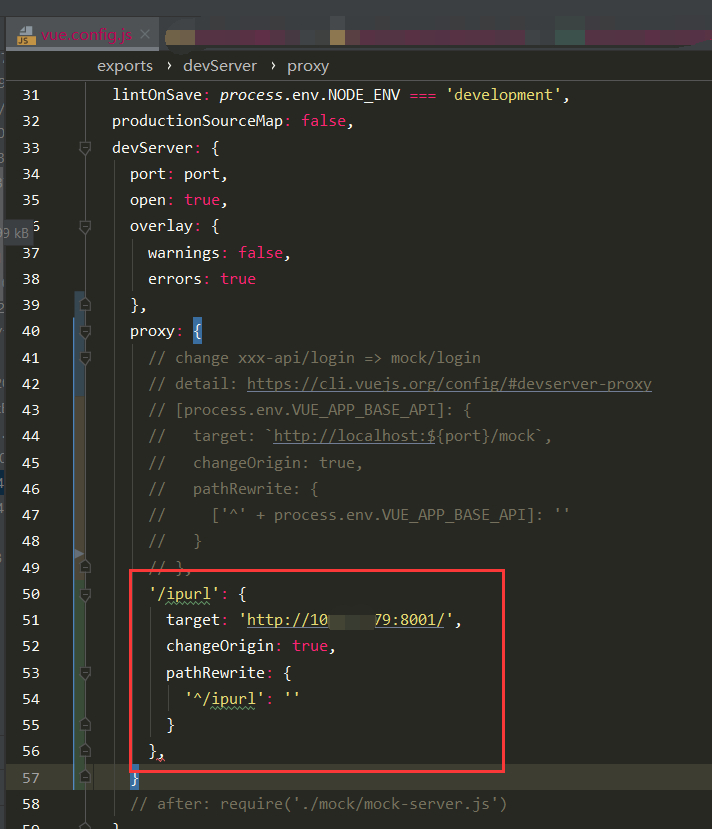Click the highlighted closing brace on line 57
The height and width of the screenshot is (829, 712).
coord(135,777)
